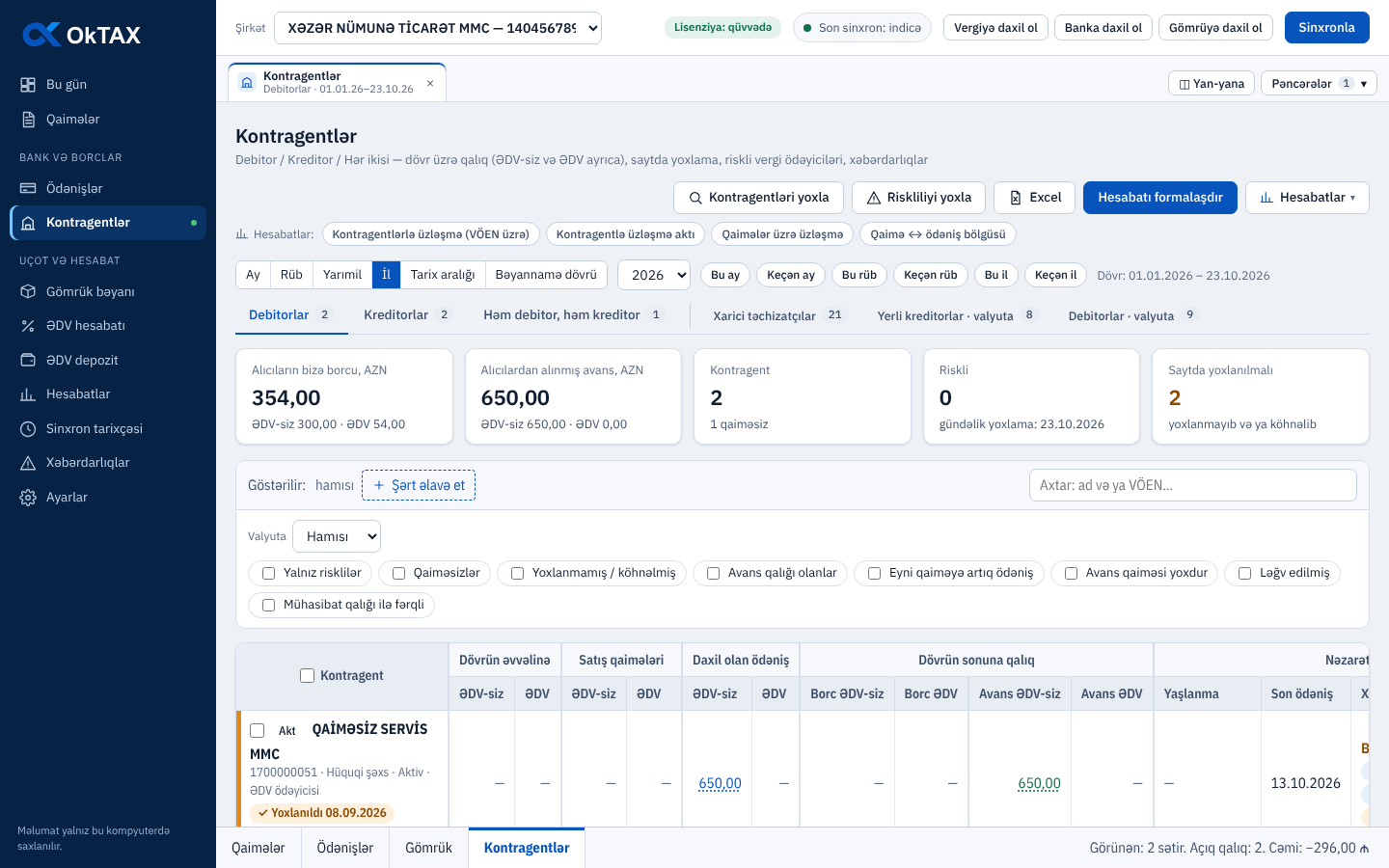
Task: Tick the Yalnız risklilər checkbox
Action: [269, 573]
